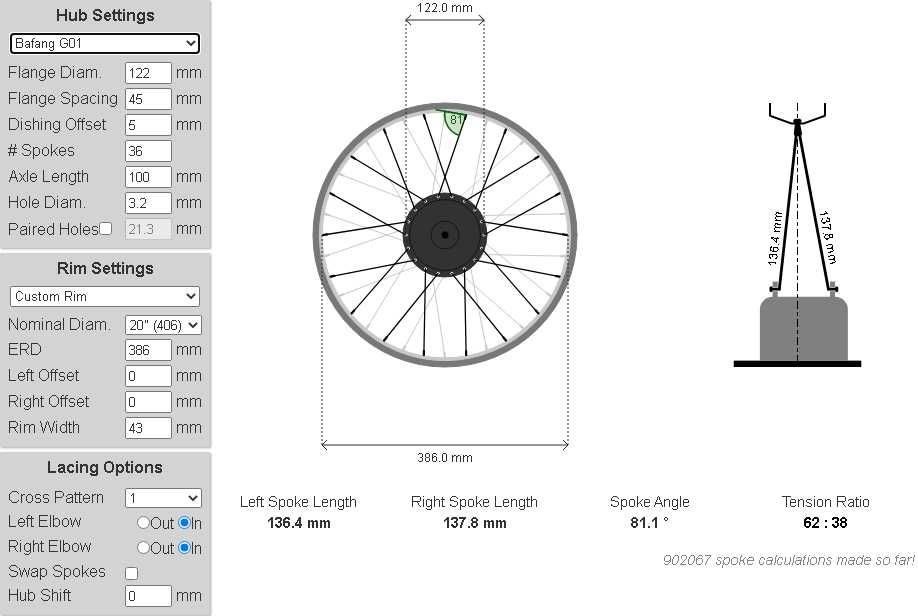Image resolution: width=918 pixels, height=616 pixels.
Task: Open the Bafang G01 hub dropdown
Action: pyautogui.click(x=105, y=43)
